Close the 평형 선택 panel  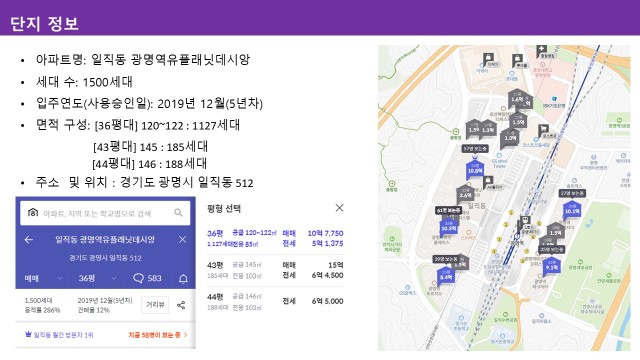point(339,208)
